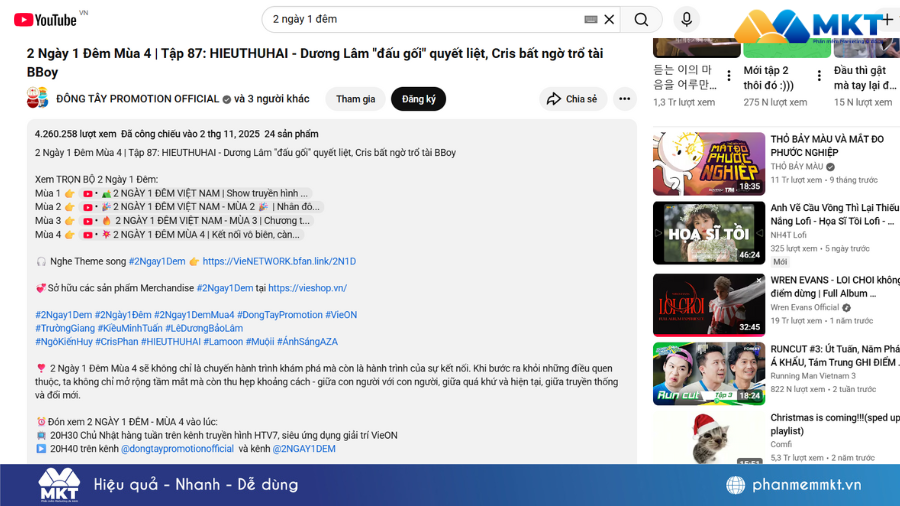This screenshot has width=900, height=506.
Task: Open the three-dot more actions menu
Action: point(624,99)
